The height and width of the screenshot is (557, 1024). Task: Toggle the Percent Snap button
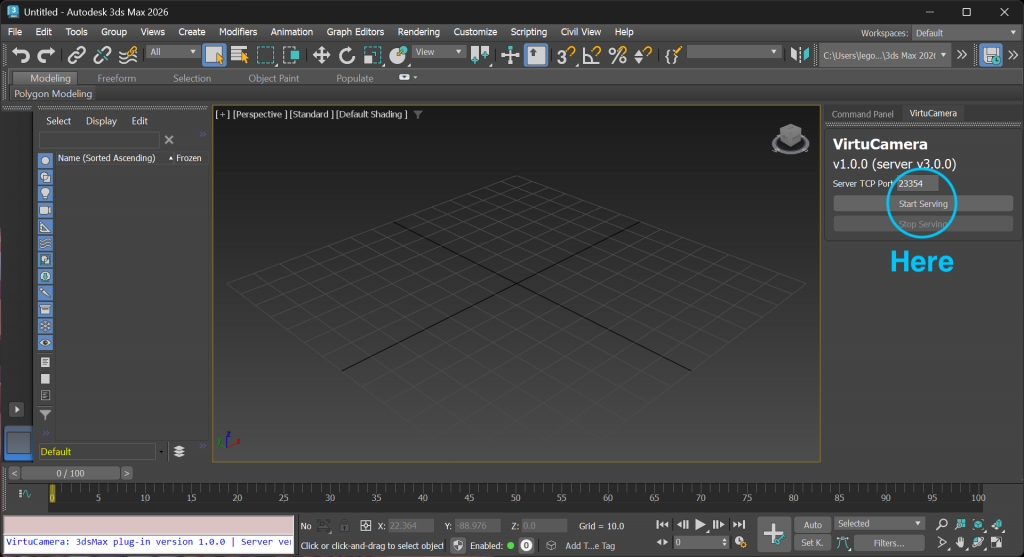[x=618, y=55]
